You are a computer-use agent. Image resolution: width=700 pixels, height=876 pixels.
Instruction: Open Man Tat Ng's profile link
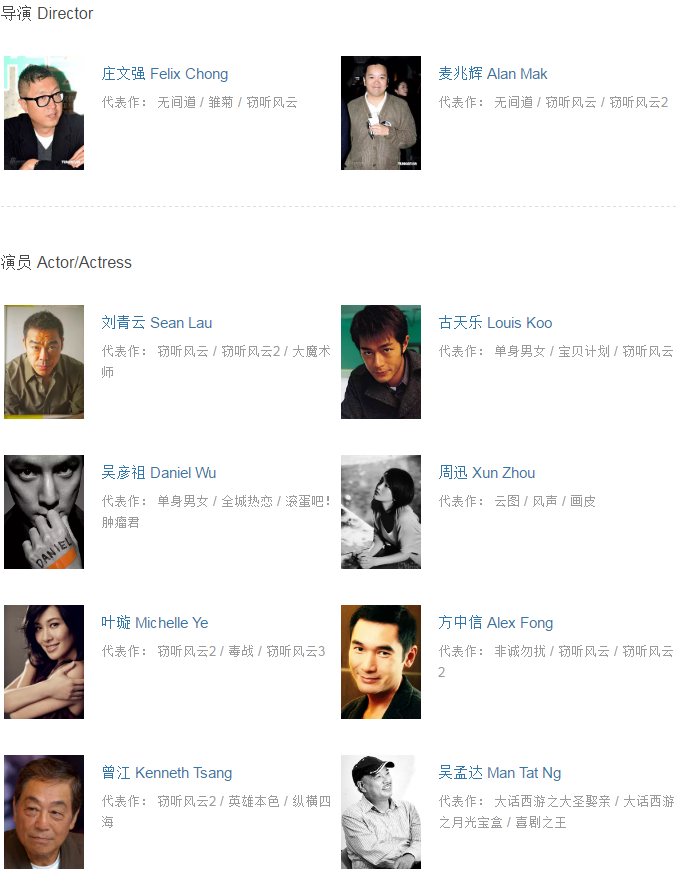click(499, 773)
